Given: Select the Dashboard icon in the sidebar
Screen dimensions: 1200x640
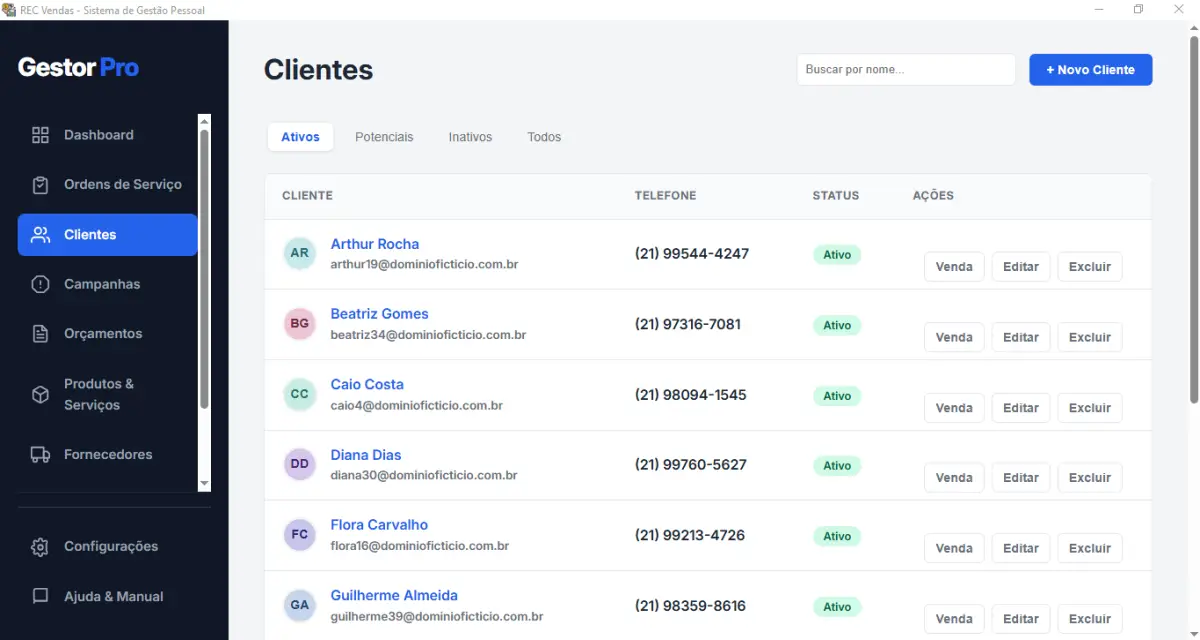Looking at the screenshot, I should (x=40, y=134).
